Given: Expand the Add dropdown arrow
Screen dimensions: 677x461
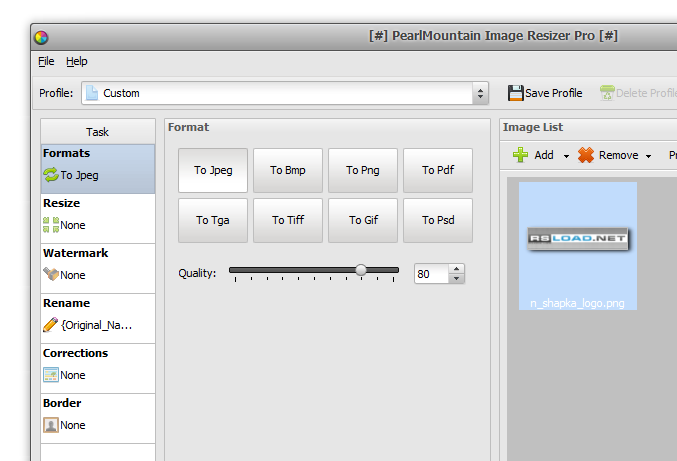Looking at the screenshot, I should tap(566, 156).
